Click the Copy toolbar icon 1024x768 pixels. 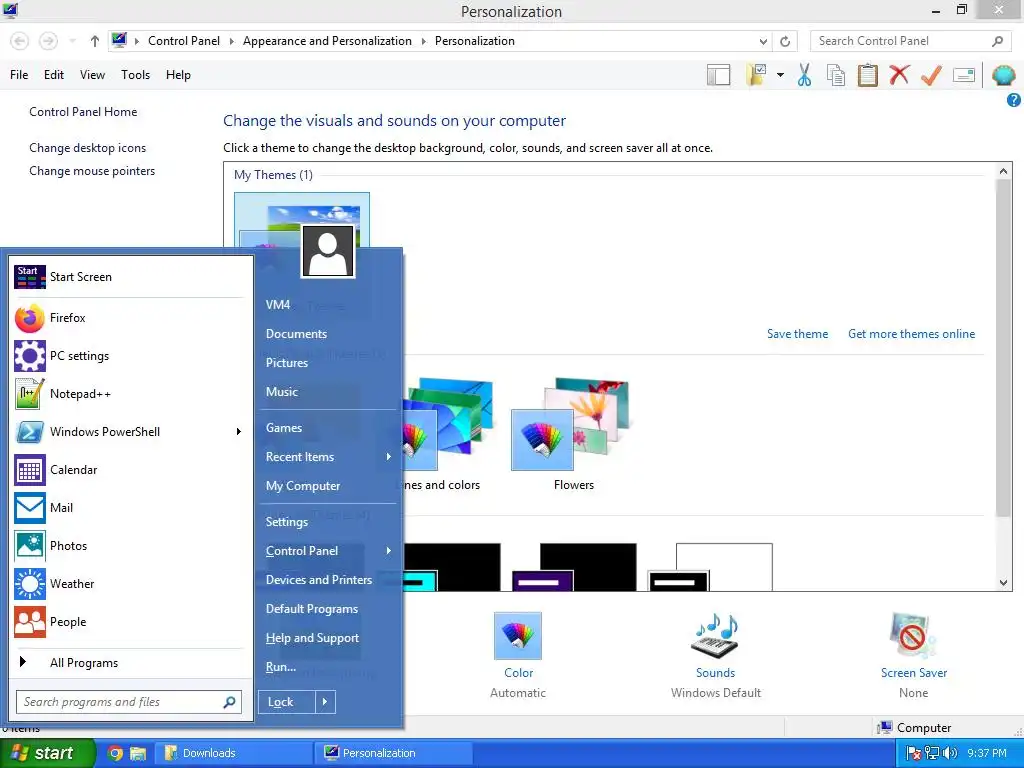click(x=836, y=75)
